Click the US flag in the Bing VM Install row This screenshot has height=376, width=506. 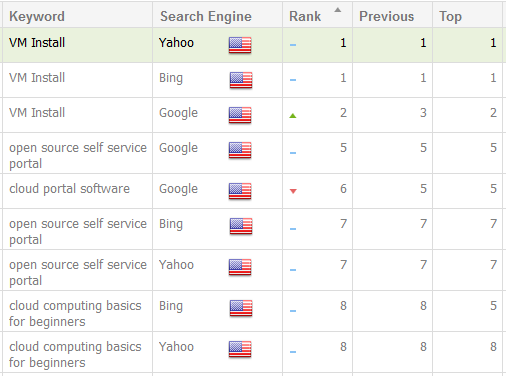241,80
